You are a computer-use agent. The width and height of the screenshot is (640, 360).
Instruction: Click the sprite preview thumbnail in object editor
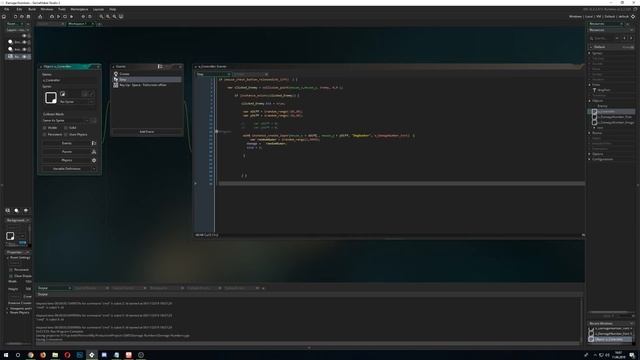click(51, 98)
